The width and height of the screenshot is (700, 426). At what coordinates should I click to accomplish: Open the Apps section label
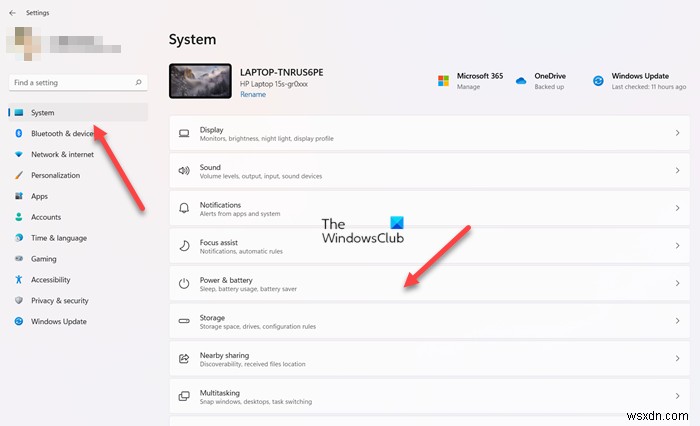39,196
